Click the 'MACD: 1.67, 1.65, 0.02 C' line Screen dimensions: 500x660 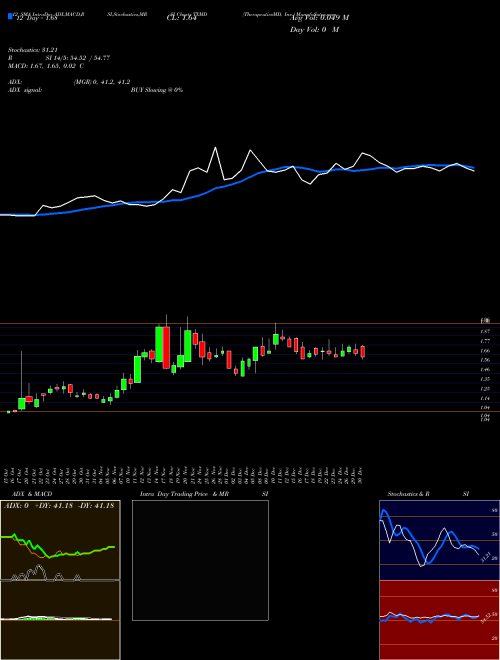point(46,66)
